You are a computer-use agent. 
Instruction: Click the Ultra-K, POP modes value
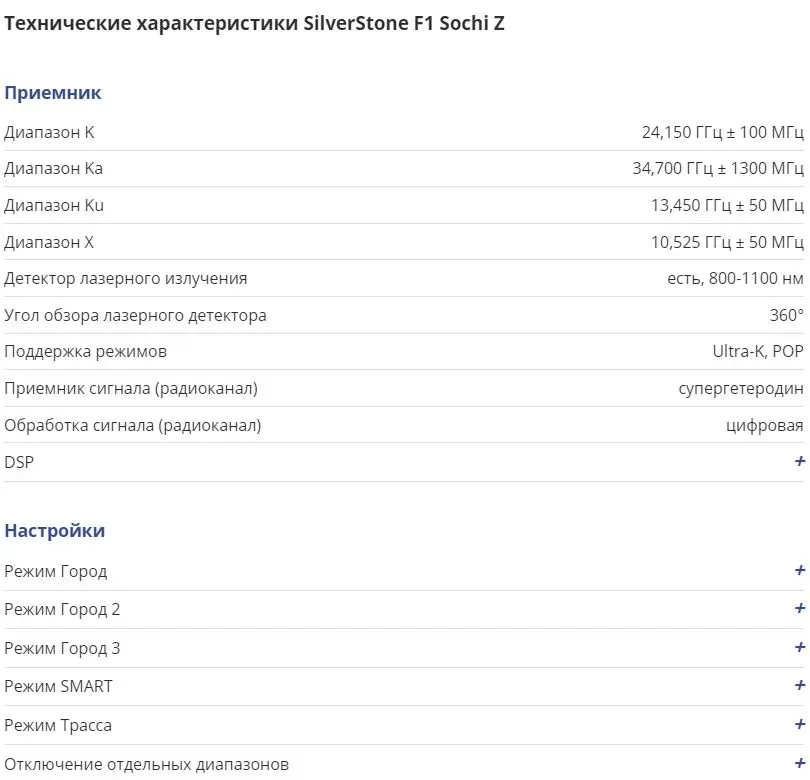pos(758,352)
